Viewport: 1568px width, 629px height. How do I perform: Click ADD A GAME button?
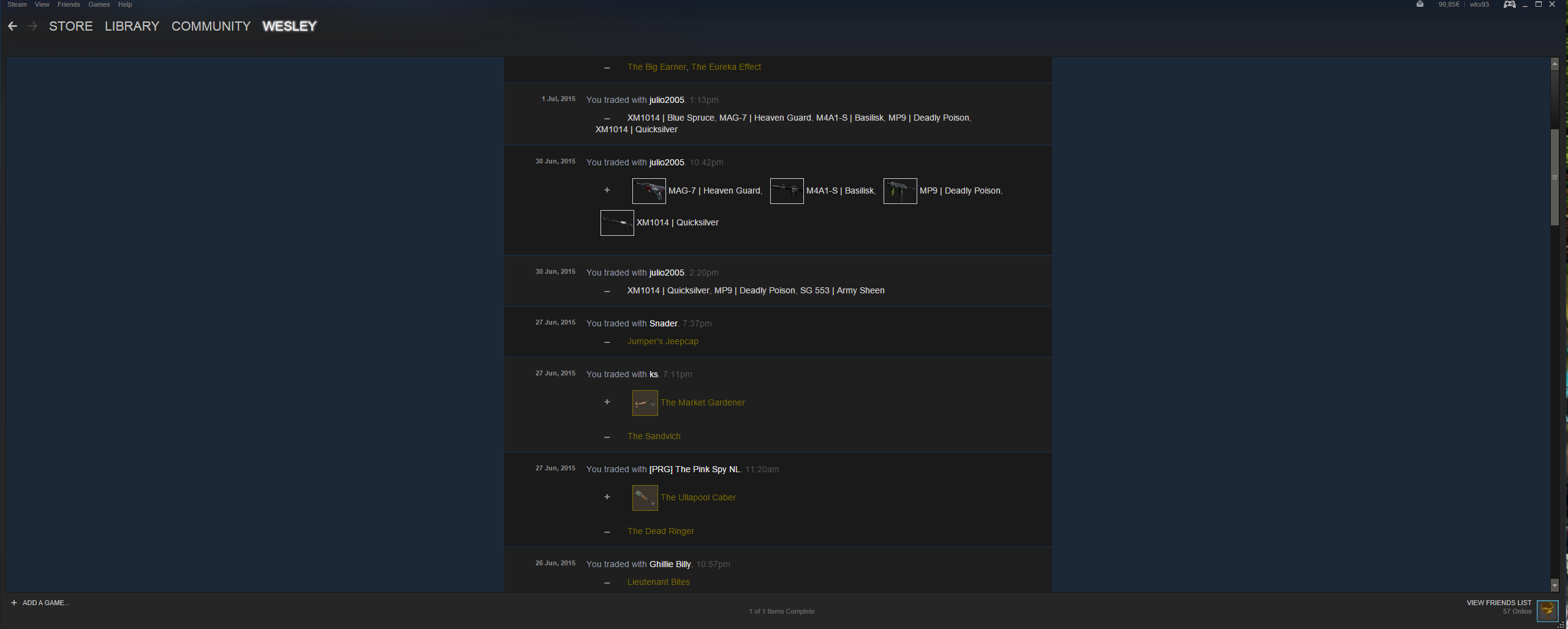click(x=40, y=603)
